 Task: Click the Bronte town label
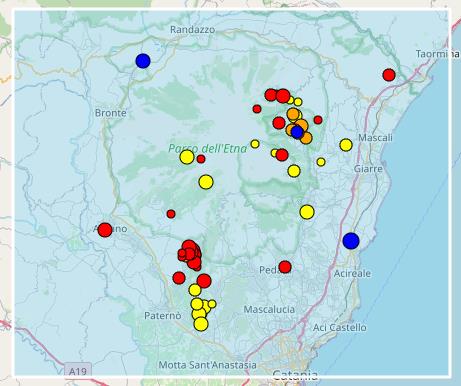pyautogui.click(x=111, y=113)
